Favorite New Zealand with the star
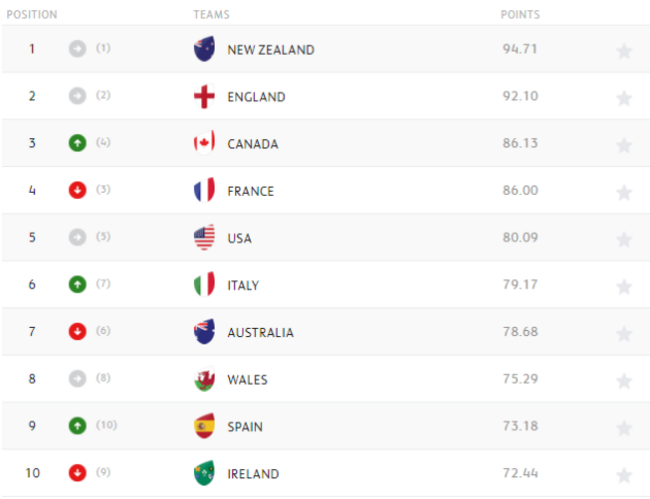650x499 pixels. click(624, 51)
